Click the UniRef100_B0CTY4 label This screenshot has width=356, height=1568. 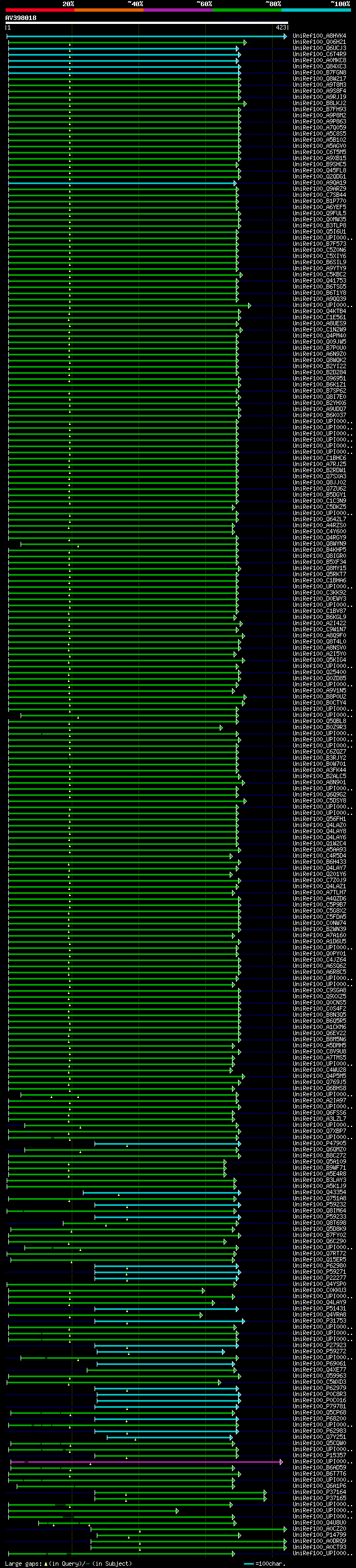[x=319, y=703]
